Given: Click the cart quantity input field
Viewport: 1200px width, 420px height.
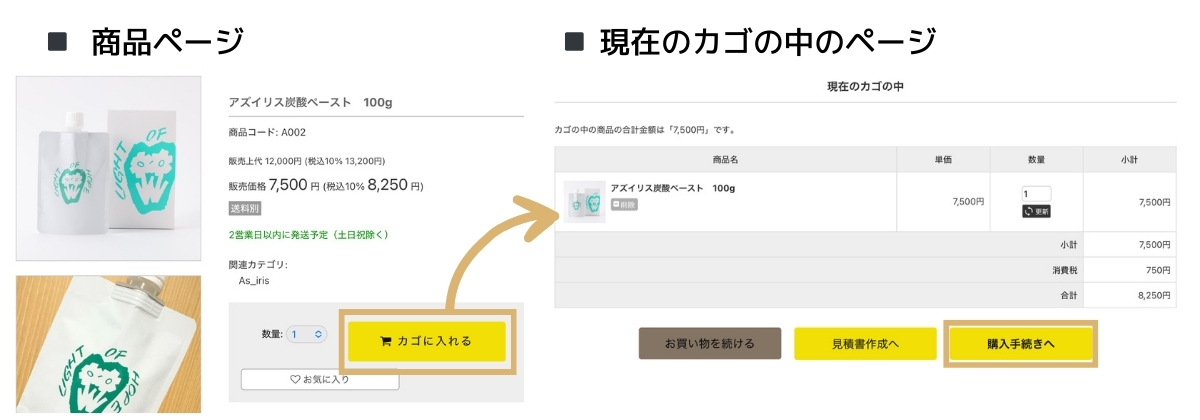Looking at the screenshot, I should [1036, 194].
